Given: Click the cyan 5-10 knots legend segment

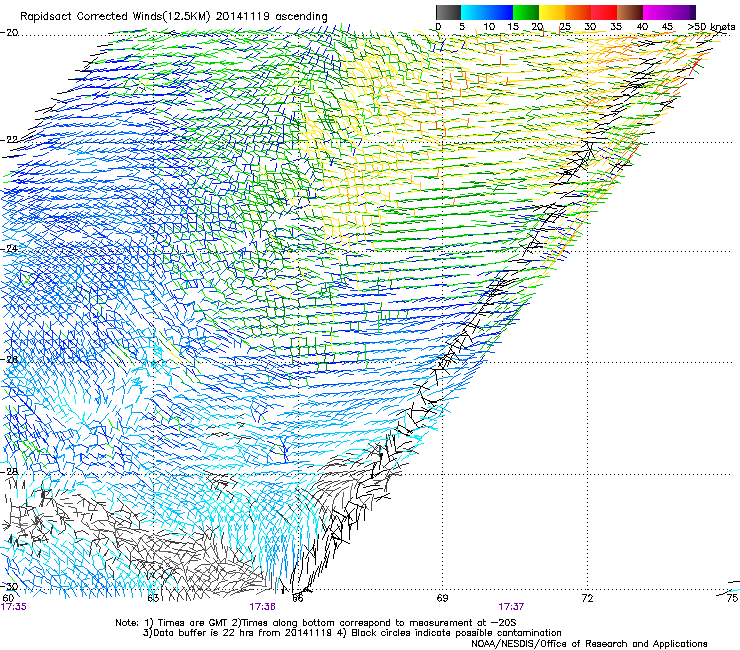Looking at the screenshot, I should click(x=473, y=12).
